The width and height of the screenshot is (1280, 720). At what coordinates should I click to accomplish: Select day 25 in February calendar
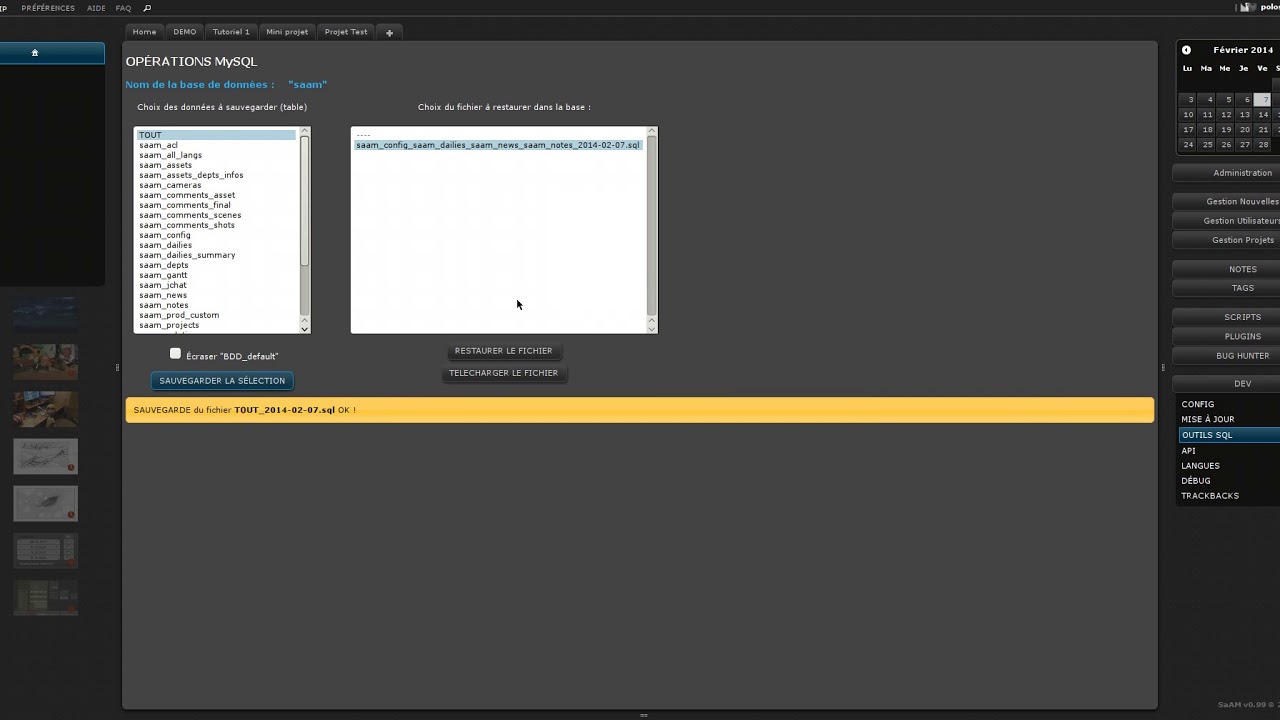click(1207, 145)
